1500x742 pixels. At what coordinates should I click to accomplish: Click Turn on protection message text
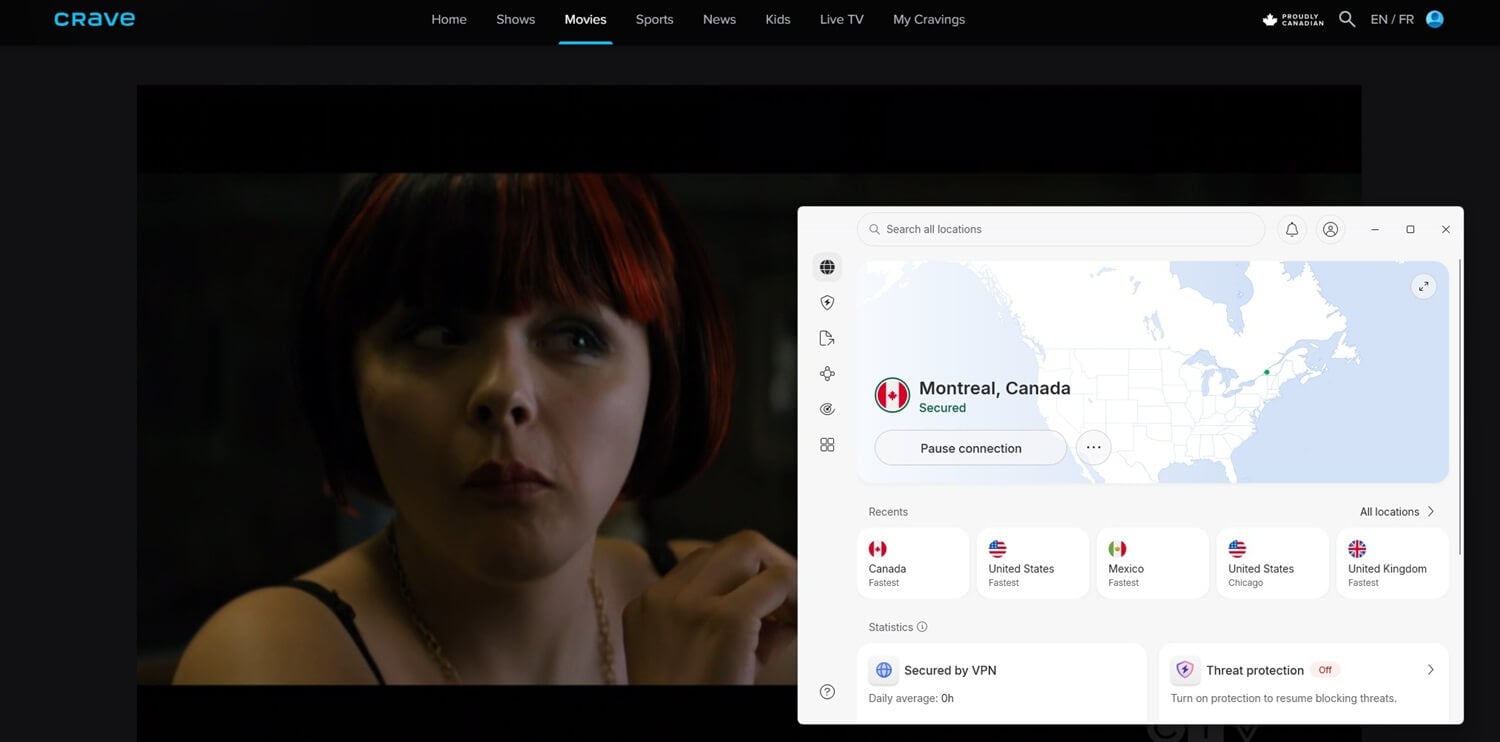coord(1283,698)
